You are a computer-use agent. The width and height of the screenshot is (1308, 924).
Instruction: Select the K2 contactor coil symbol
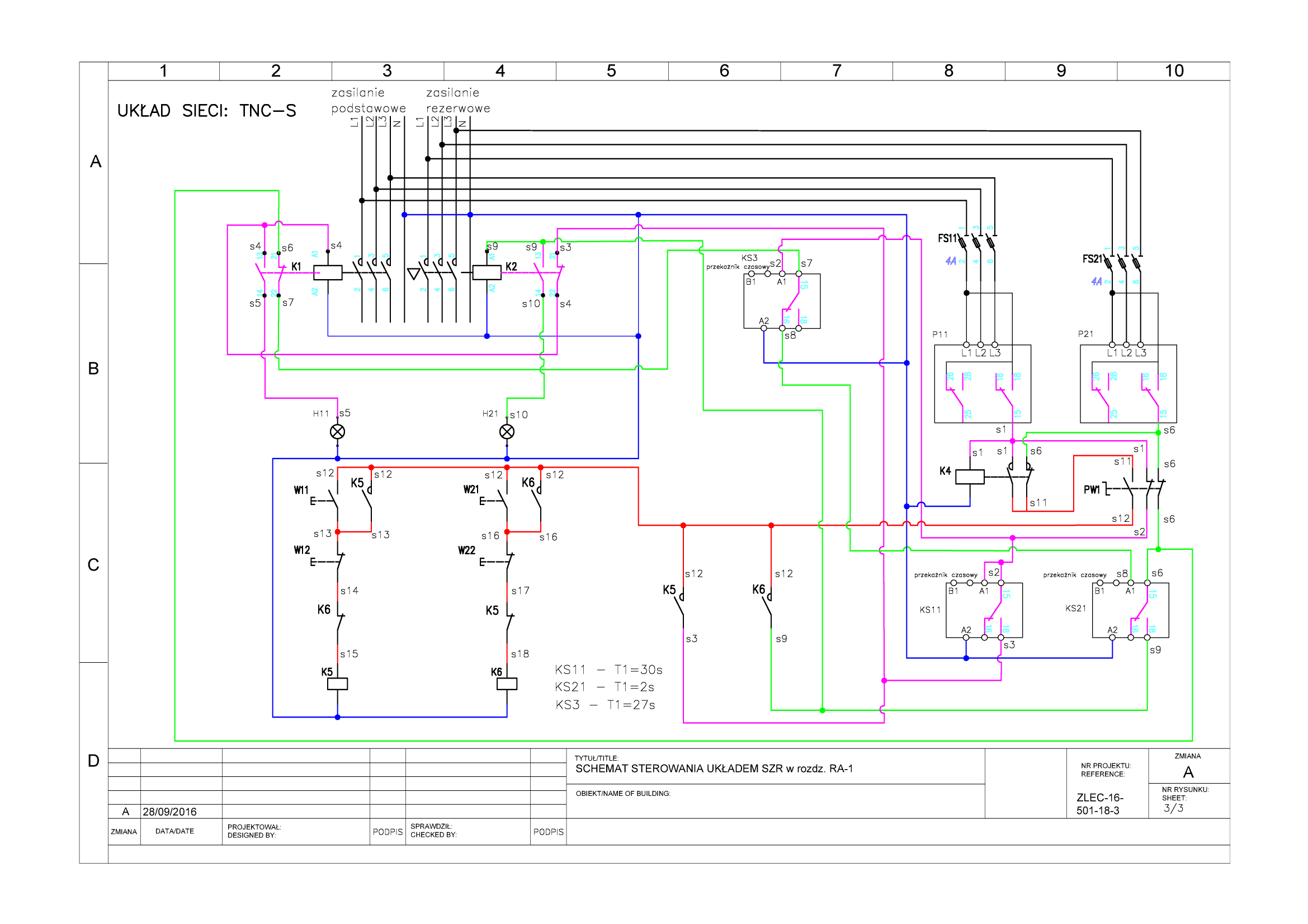click(x=487, y=273)
